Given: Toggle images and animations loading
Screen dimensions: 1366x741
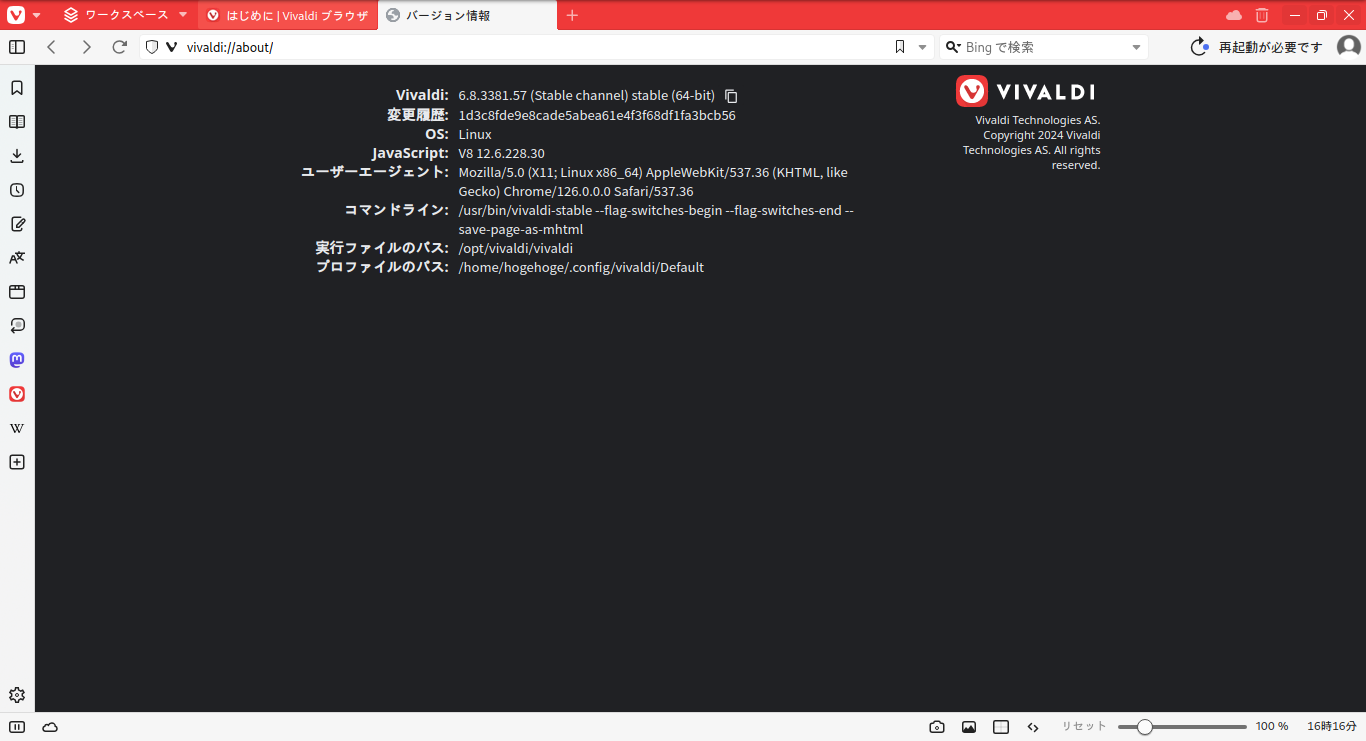Looking at the screenshot, I should coord(969,727).
